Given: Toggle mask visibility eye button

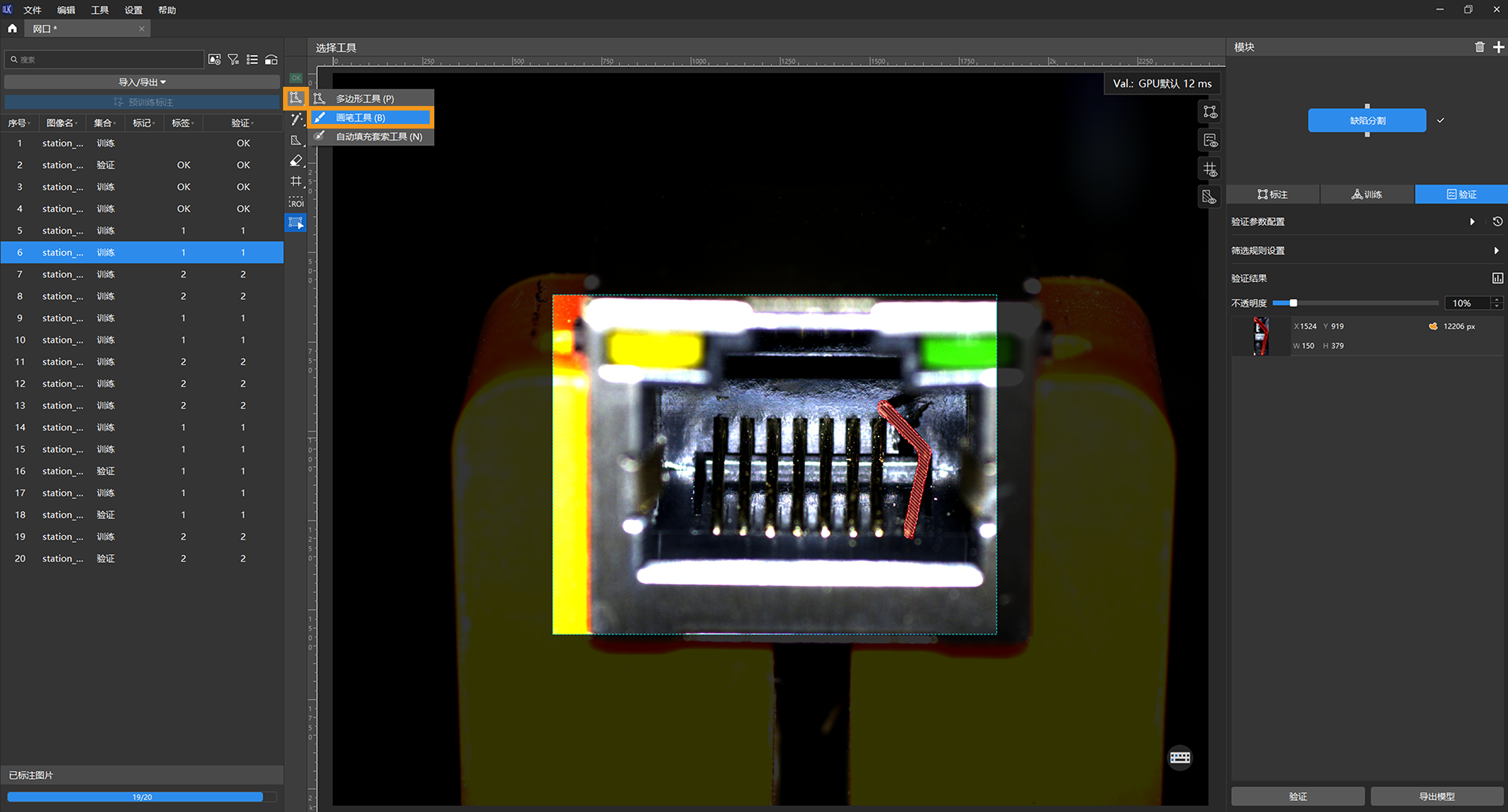Looking at the screenshot, I should pos(1210,197).
